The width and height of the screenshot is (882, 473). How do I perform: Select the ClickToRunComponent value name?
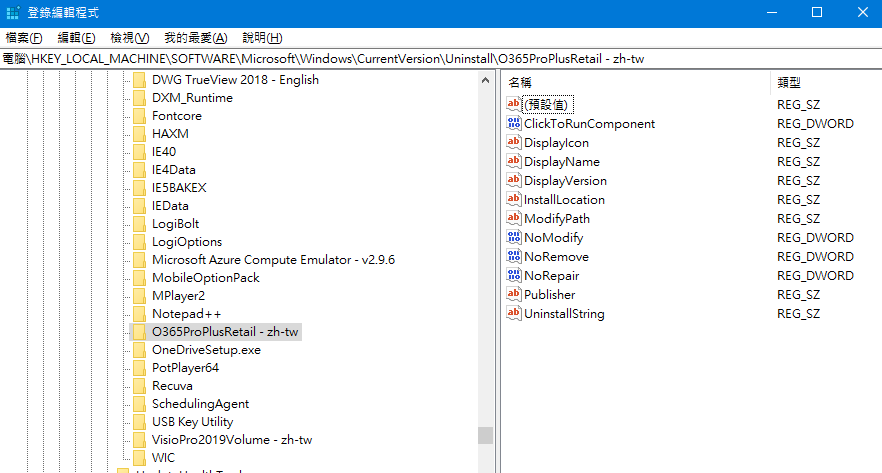click(x=590, y=124)
